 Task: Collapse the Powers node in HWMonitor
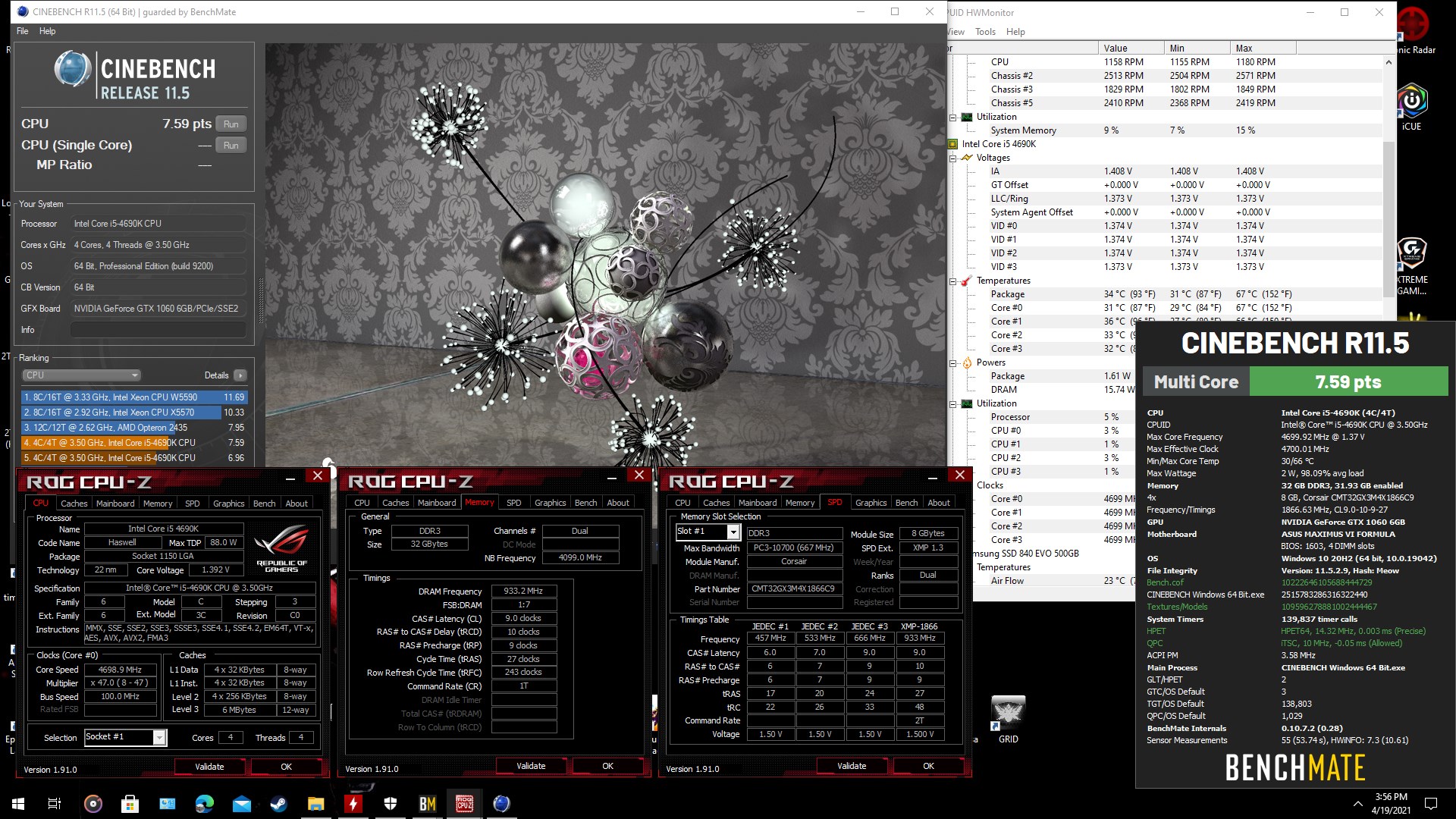[953, 362]
